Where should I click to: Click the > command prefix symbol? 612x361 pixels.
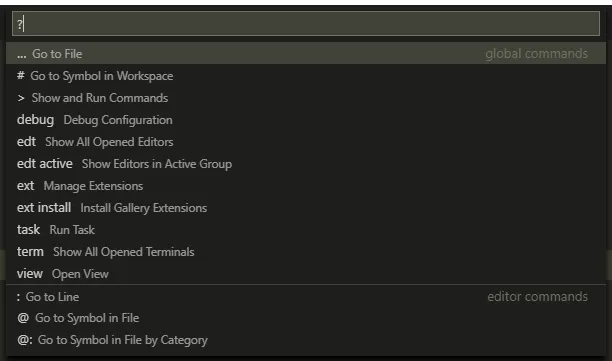click(x=21, y=98)
